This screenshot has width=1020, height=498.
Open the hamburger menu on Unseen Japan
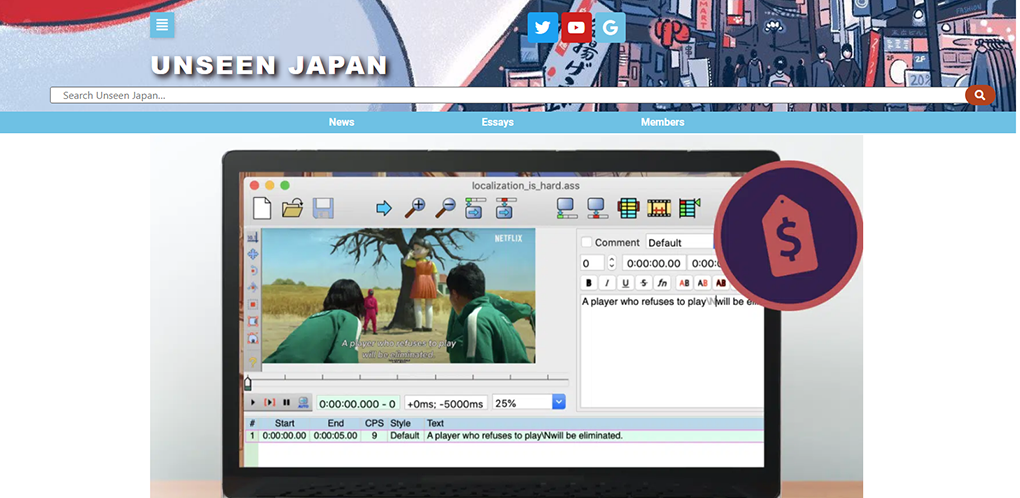pos(162,25)
